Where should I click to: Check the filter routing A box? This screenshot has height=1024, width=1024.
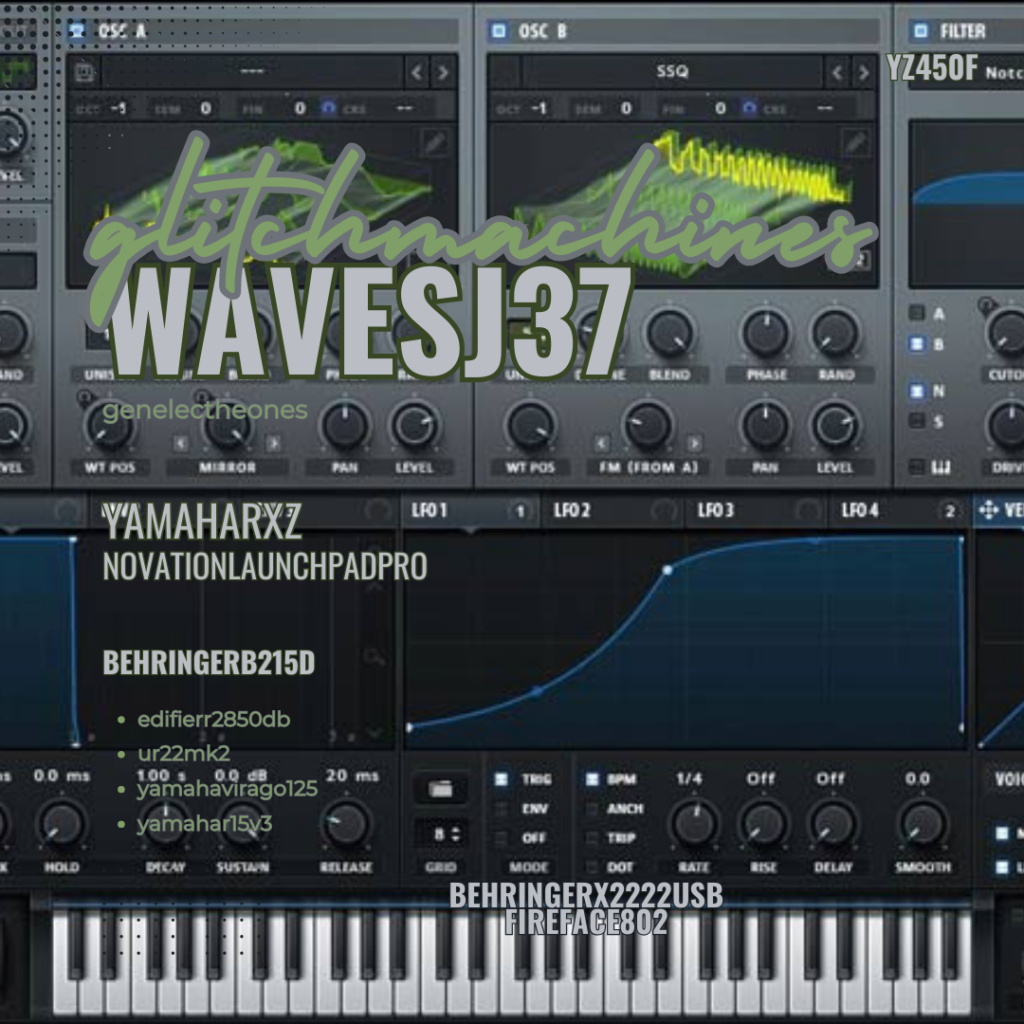coord(917,313)
